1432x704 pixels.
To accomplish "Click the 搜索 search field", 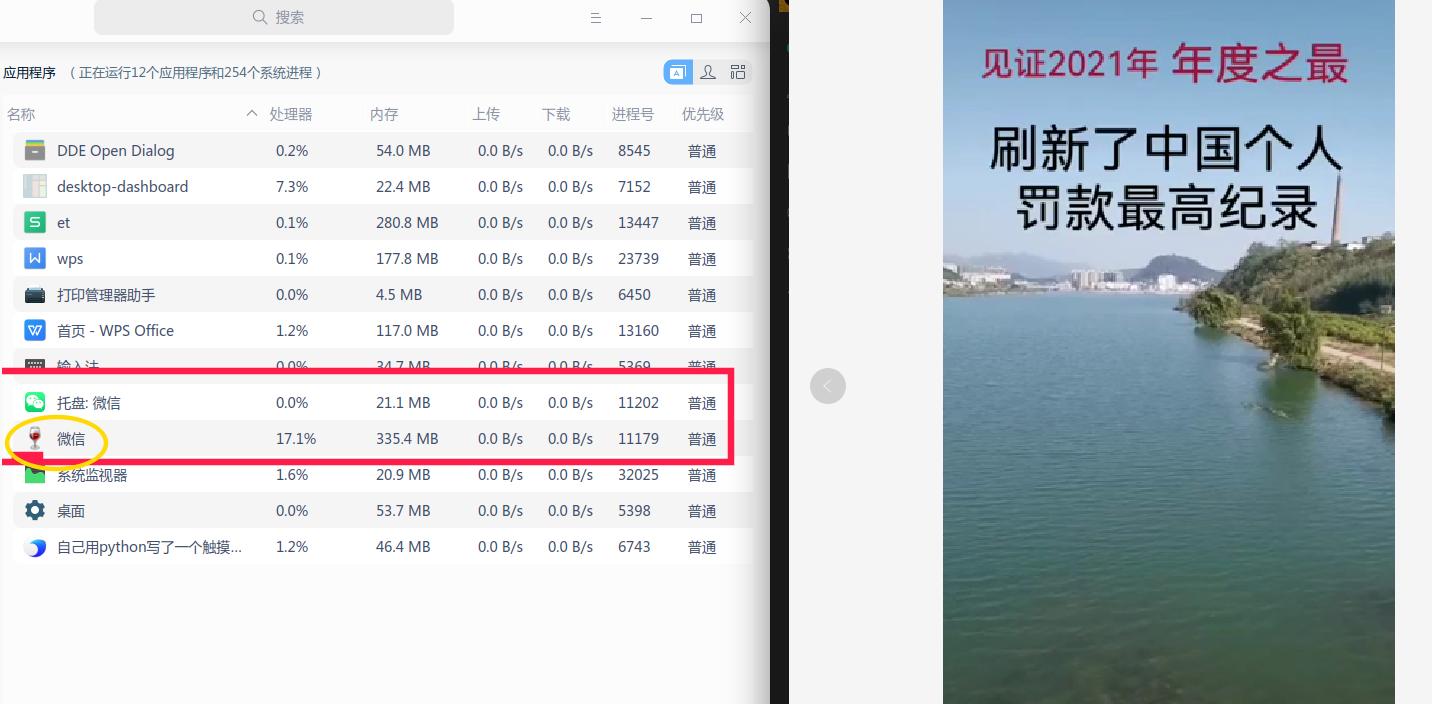I will tap(274, 17).
